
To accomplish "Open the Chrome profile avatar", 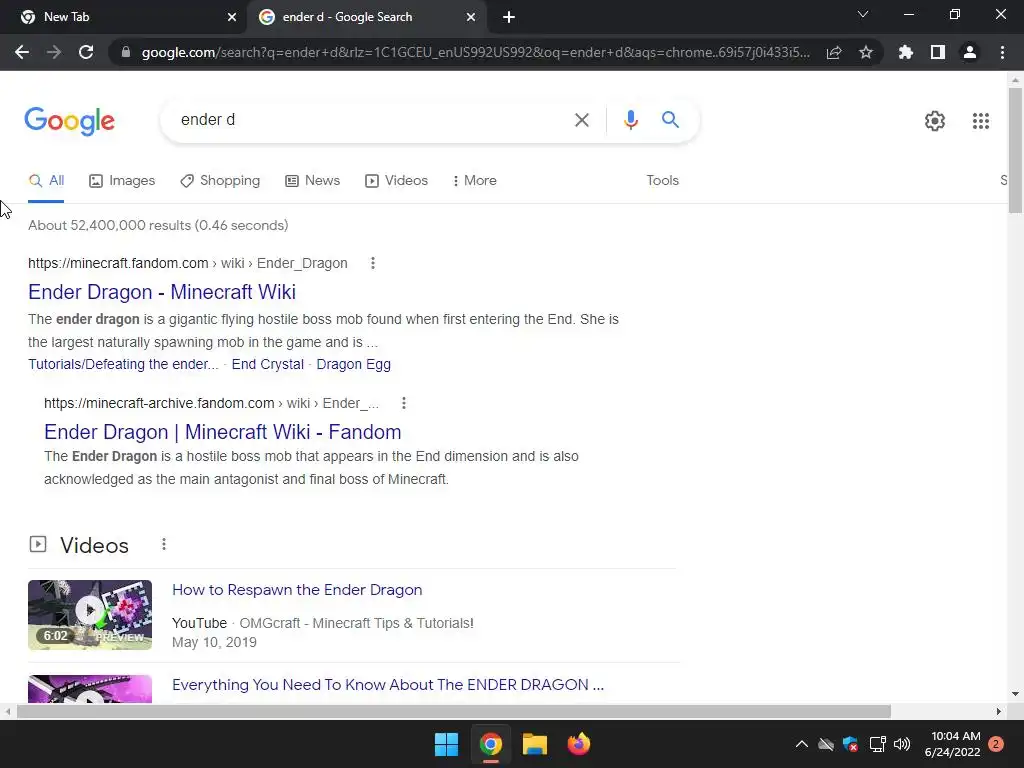I will pyautogui.click(x=970, y=52).
